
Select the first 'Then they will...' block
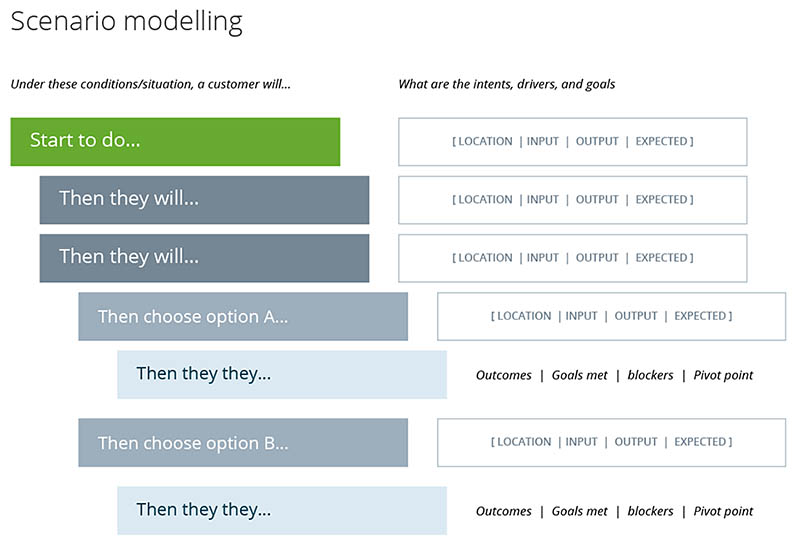pos(204,200)
